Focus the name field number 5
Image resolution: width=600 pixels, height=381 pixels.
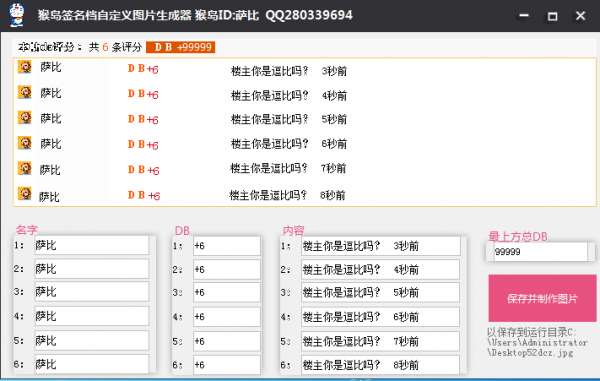(91, 340)
